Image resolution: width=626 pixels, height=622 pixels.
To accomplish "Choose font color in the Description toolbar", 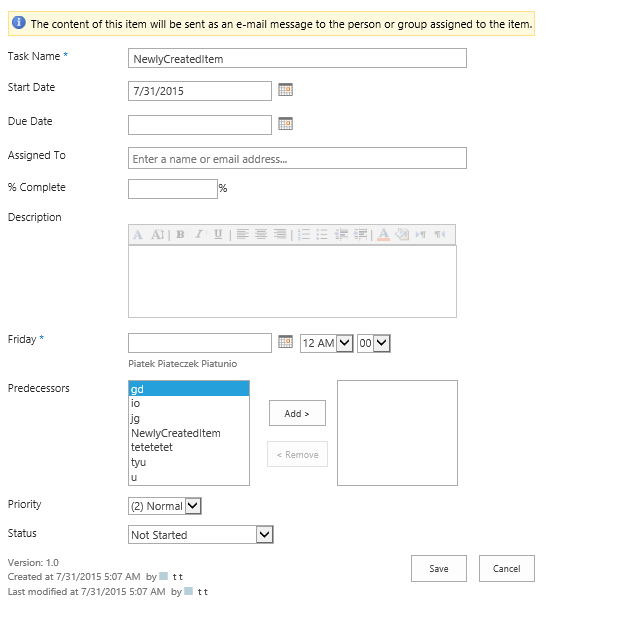I will 383,234.
